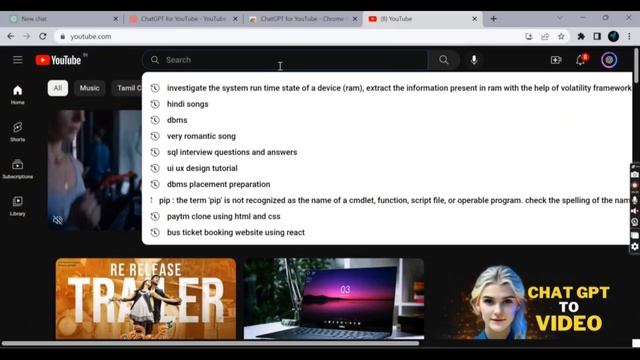
Task: Close the New chat tab
Action: [x=116, y=19]
